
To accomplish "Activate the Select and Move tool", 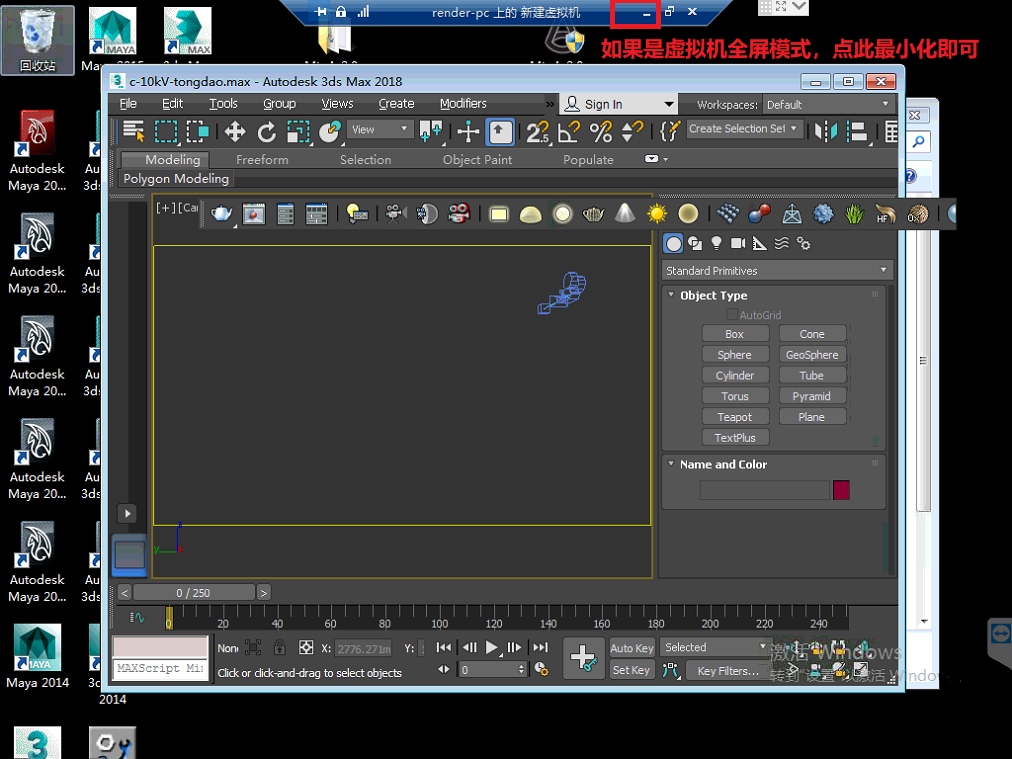I will click(x=235, y=132).
